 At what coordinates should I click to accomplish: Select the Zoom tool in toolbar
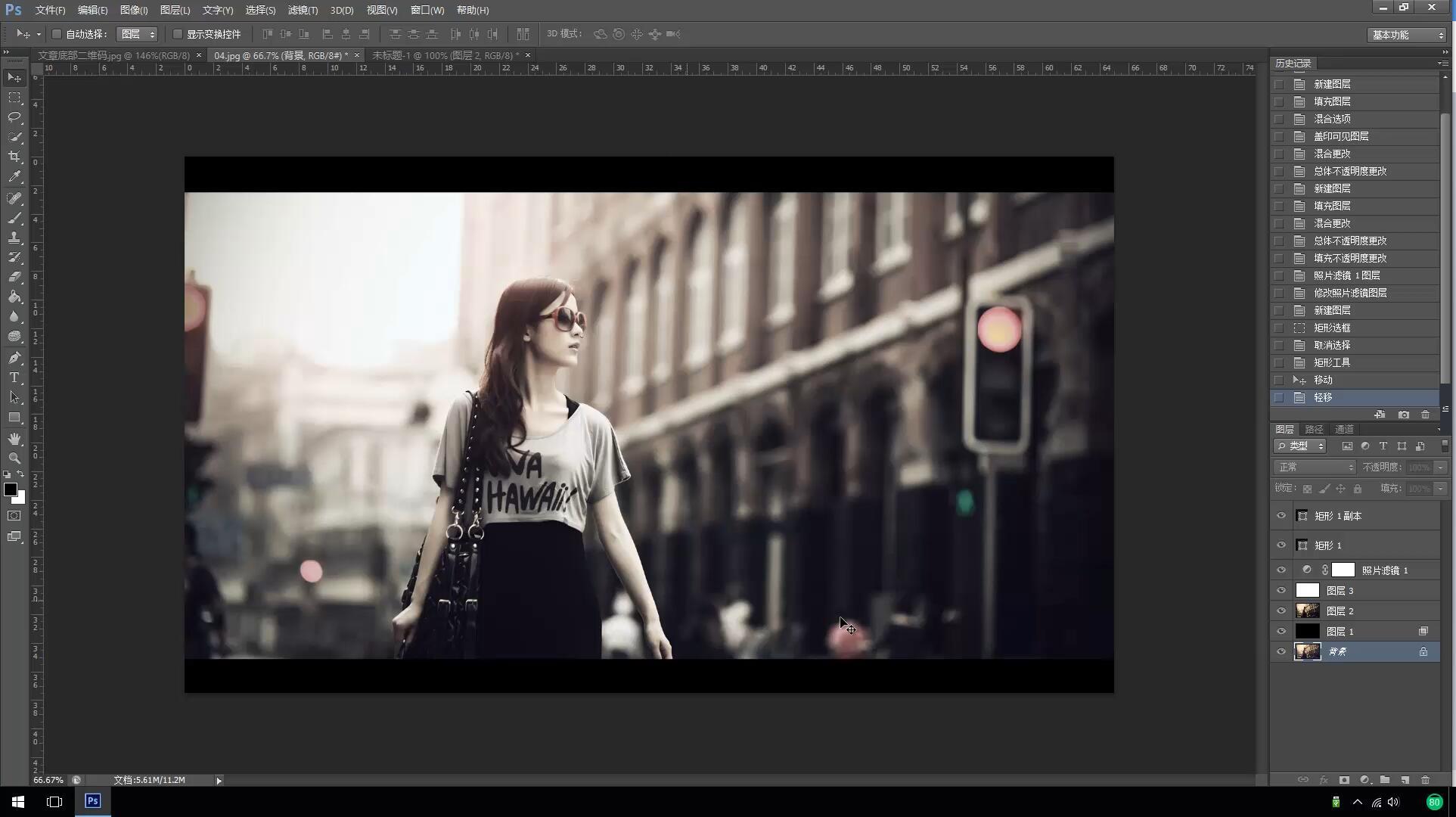tap(14, 458)
